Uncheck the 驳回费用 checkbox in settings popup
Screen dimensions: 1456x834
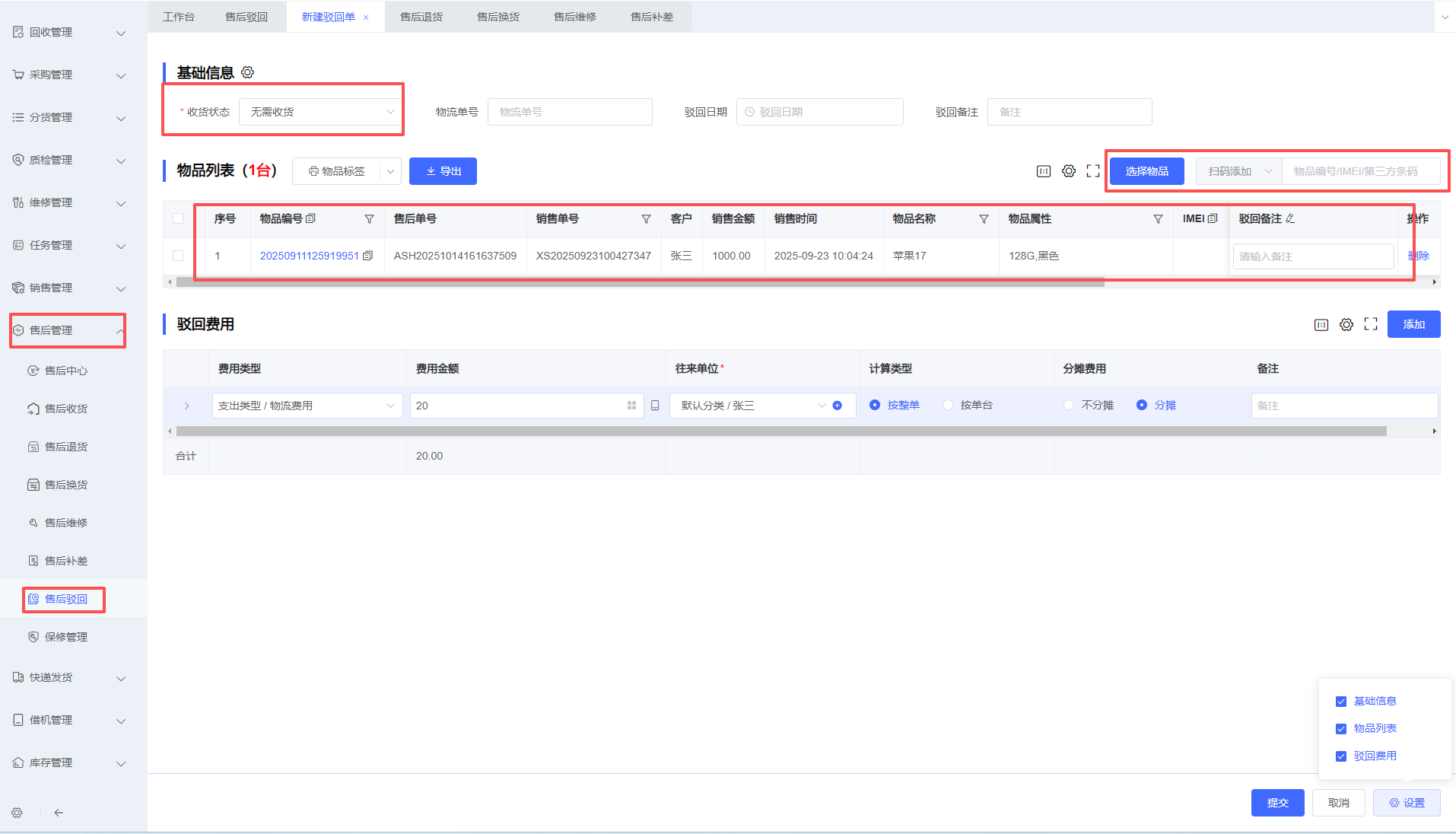pos(1341,756)
